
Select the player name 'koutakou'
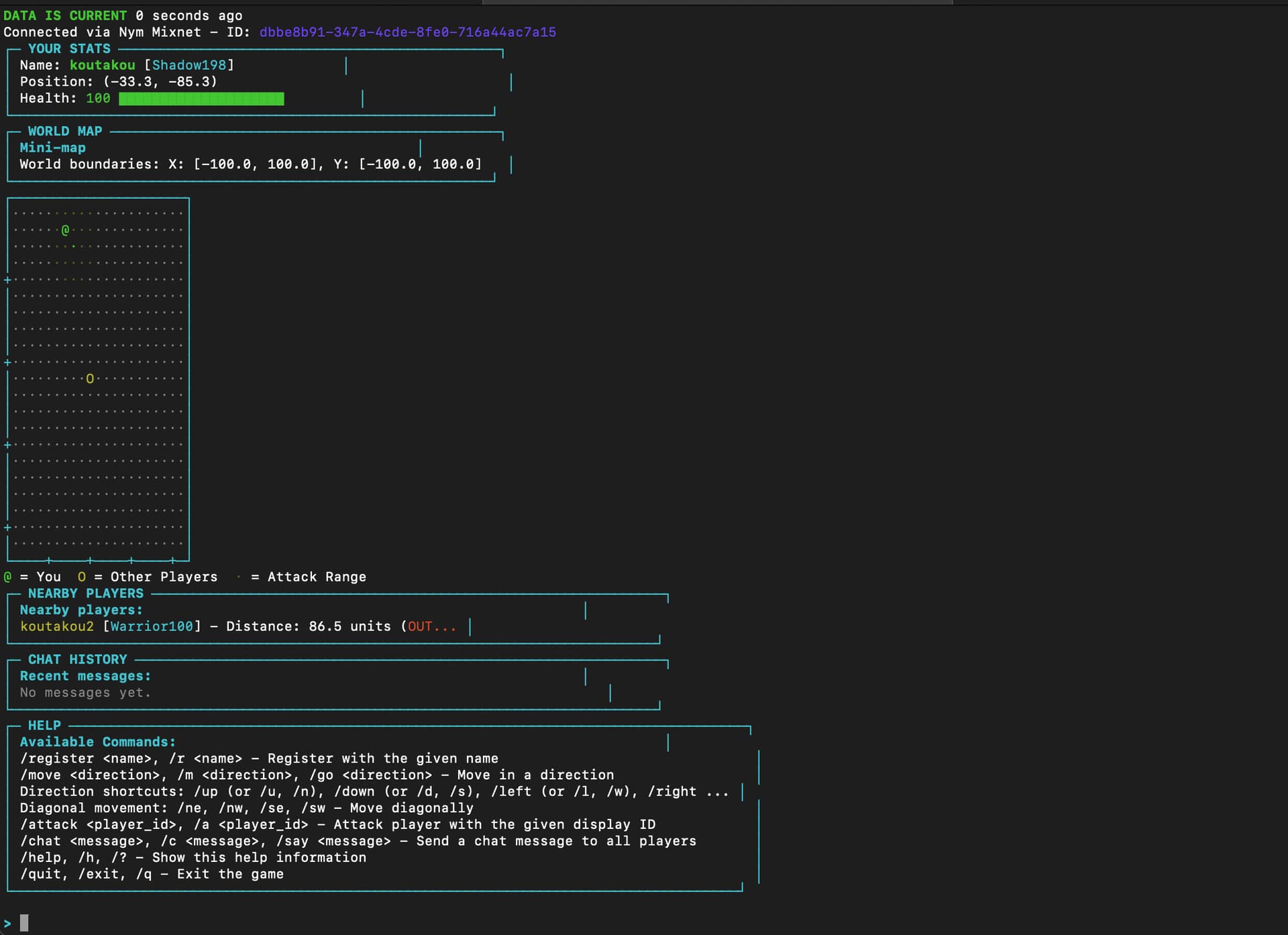tap(103, 65)
